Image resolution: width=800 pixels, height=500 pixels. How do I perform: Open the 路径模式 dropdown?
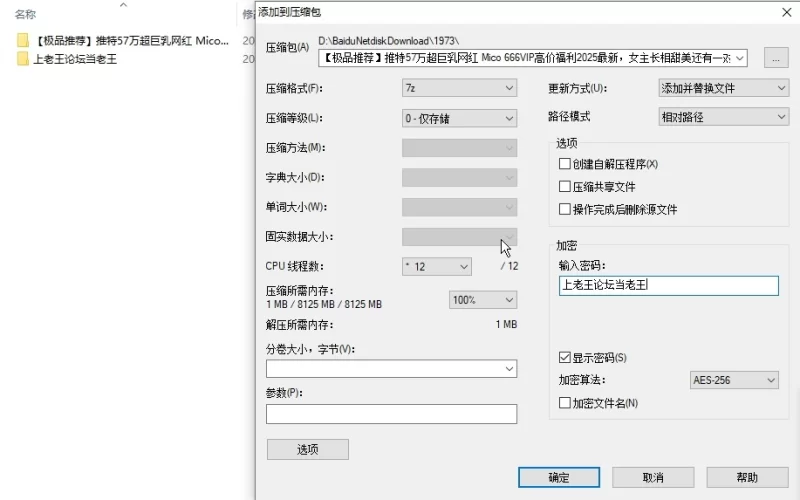723,117
